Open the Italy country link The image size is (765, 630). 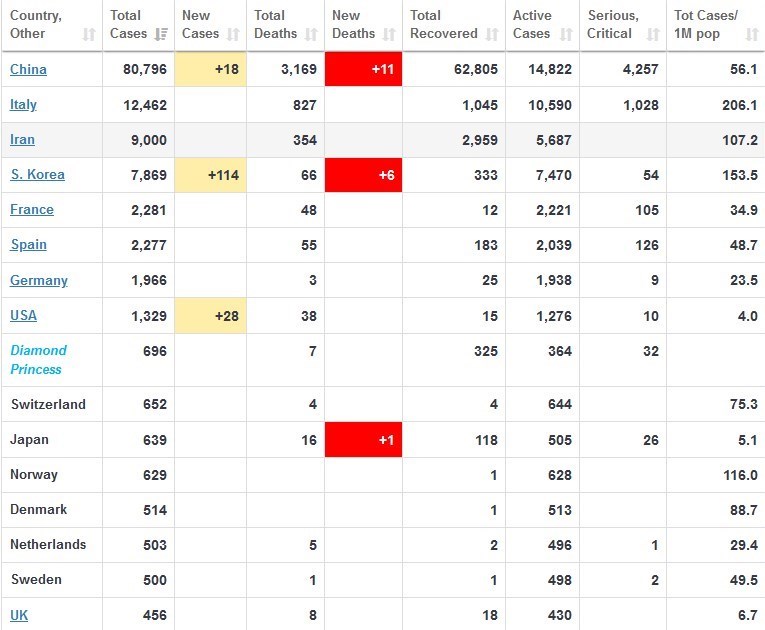(x=25, y=105)
